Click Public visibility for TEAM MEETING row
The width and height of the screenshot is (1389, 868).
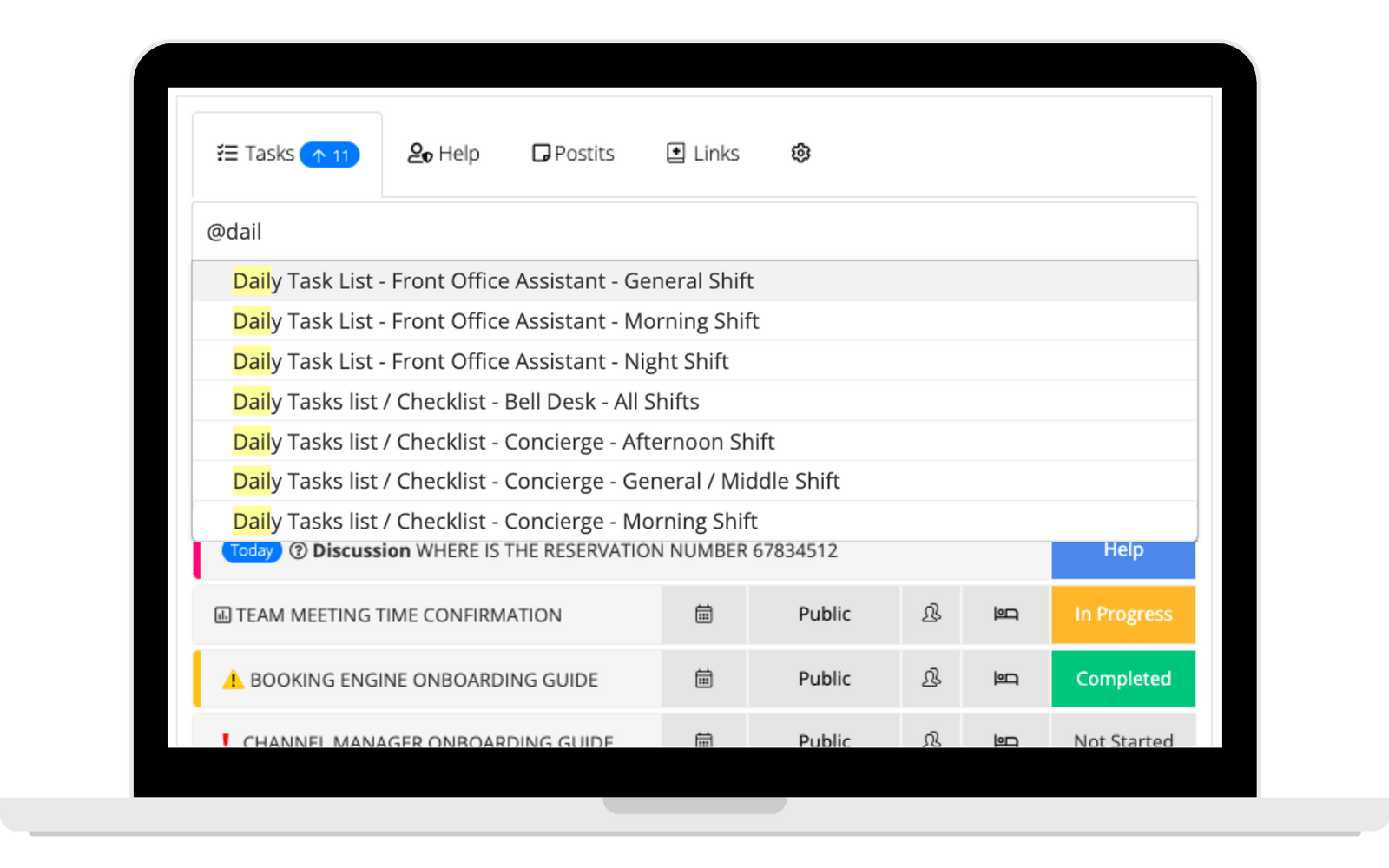click(x=825, y=615)
